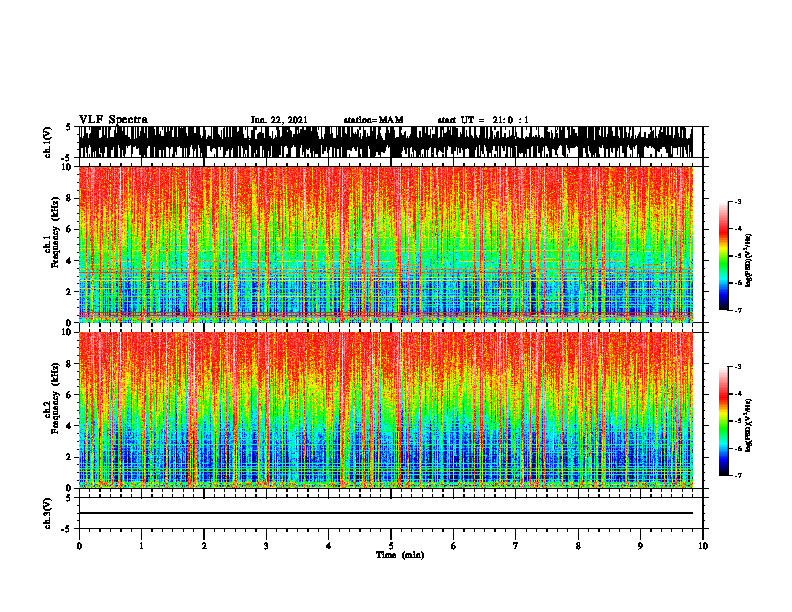Viewport: 792px width, 612px height.
Task: Click the flat ch.3 voltage trace line
Action: [x=385, y=513]
